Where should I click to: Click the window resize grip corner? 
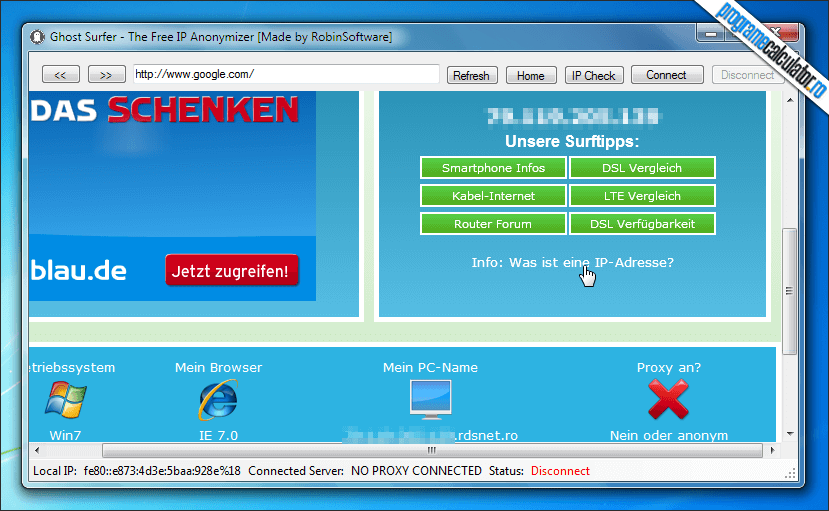pos(790,473)
